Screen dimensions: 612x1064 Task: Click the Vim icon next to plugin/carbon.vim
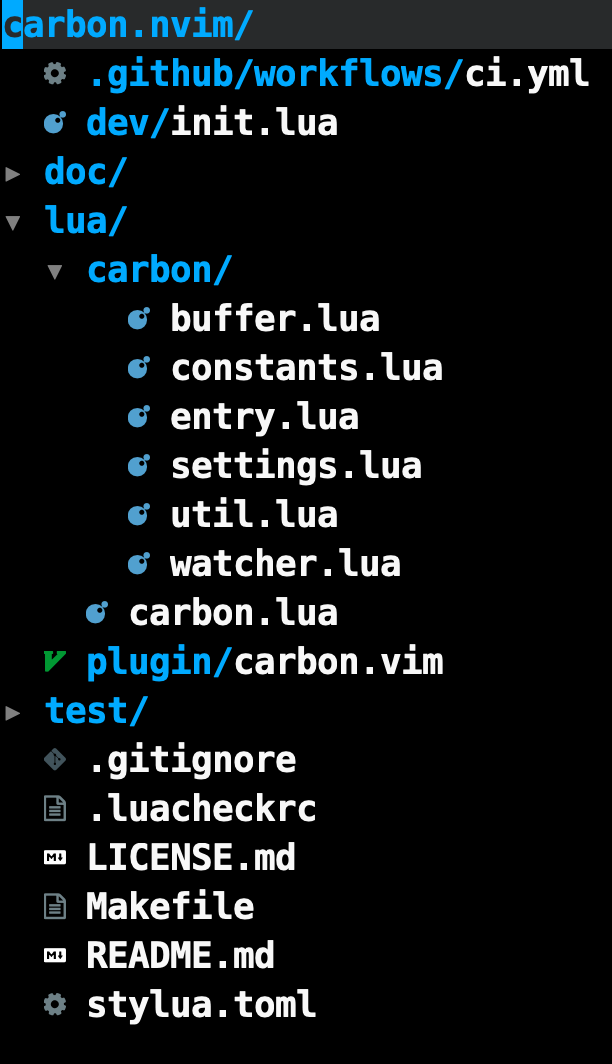(57, 661)
